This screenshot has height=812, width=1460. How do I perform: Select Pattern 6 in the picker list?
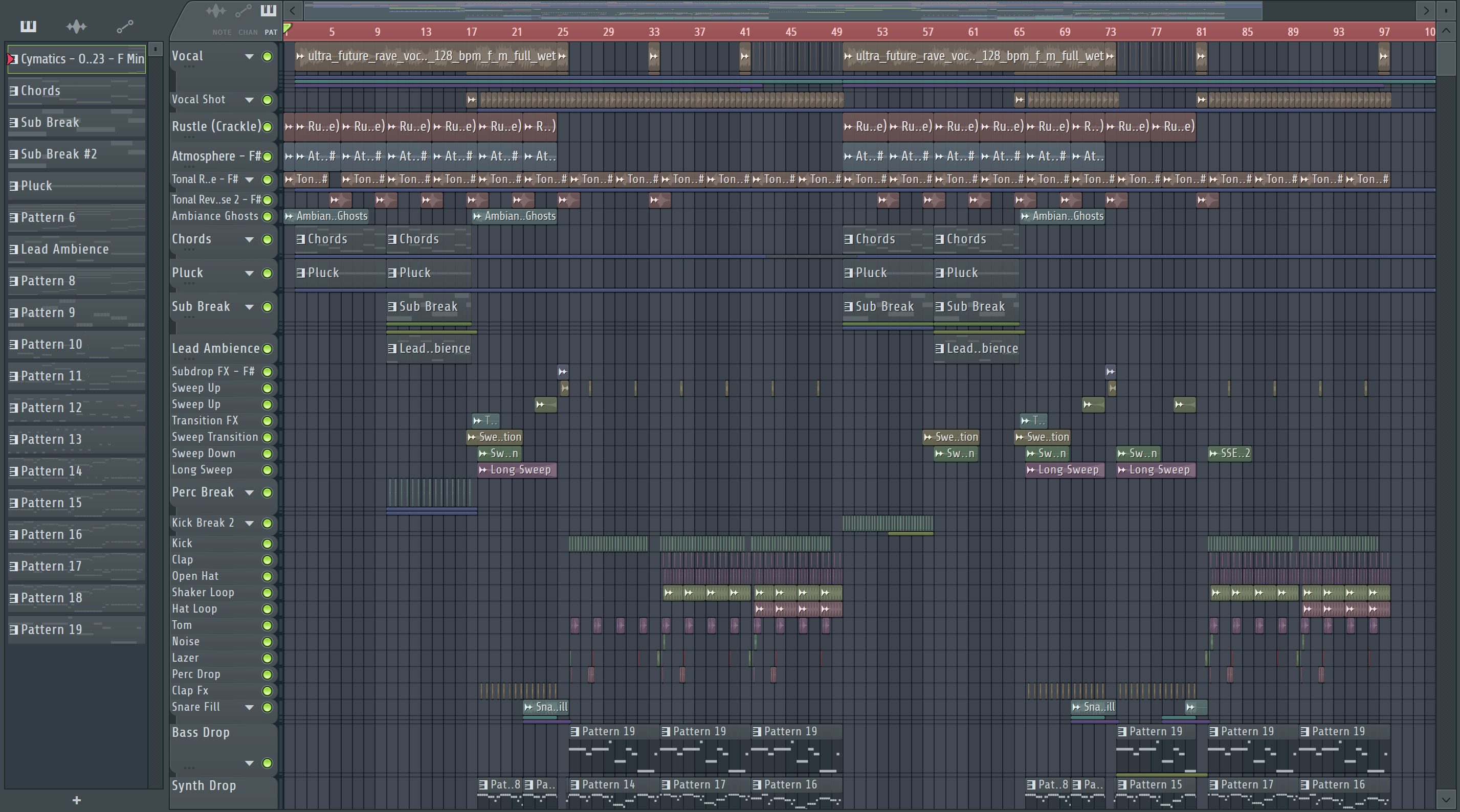[77, 218]
